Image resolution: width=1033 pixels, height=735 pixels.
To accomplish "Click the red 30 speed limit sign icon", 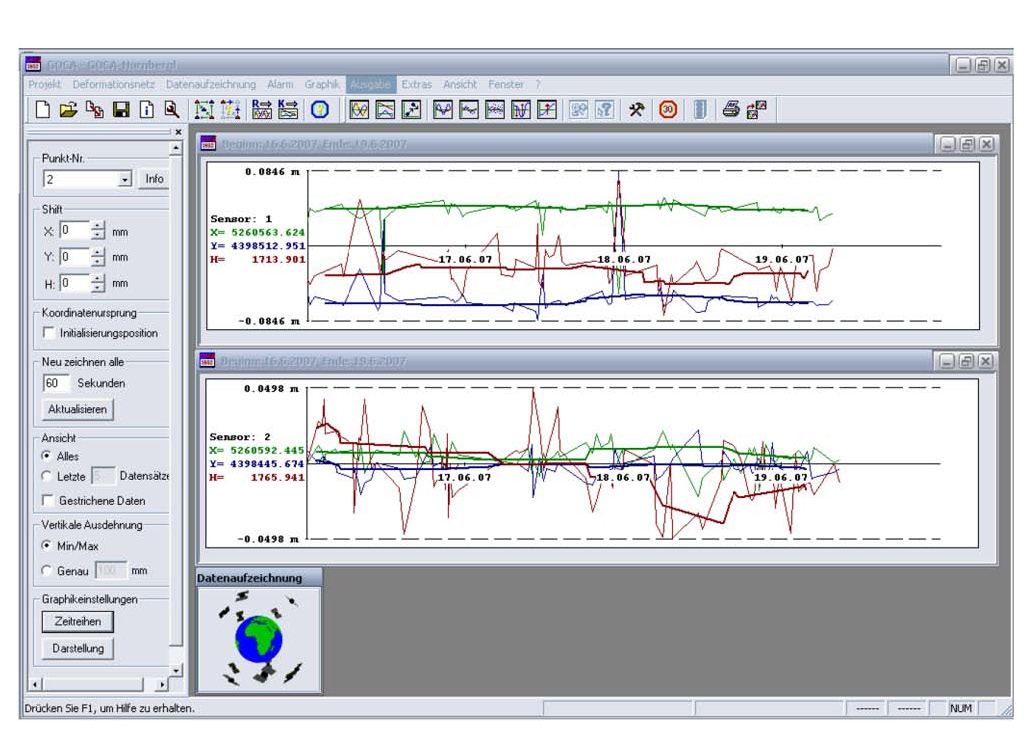I will pyautogui.click(x=668, y=110).
